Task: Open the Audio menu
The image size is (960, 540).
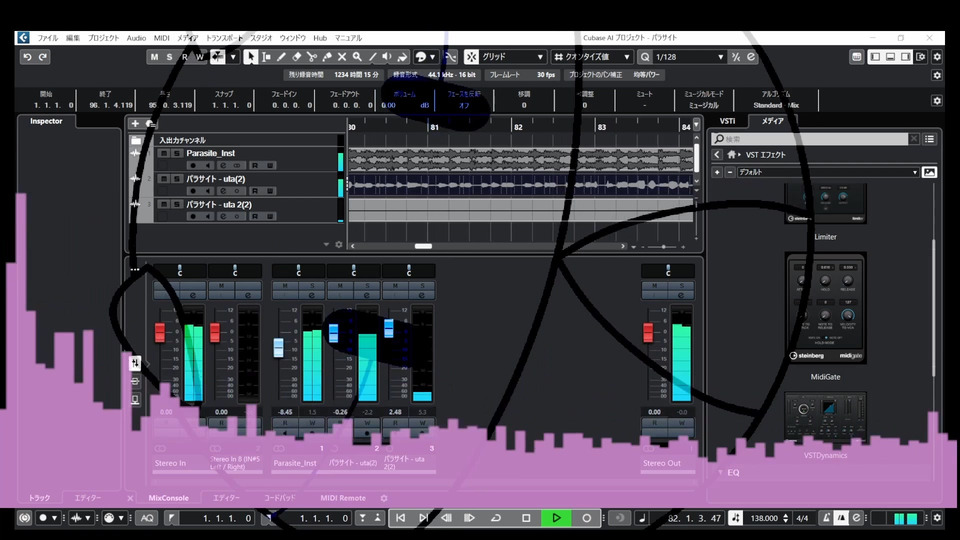Action: point(136,38)
